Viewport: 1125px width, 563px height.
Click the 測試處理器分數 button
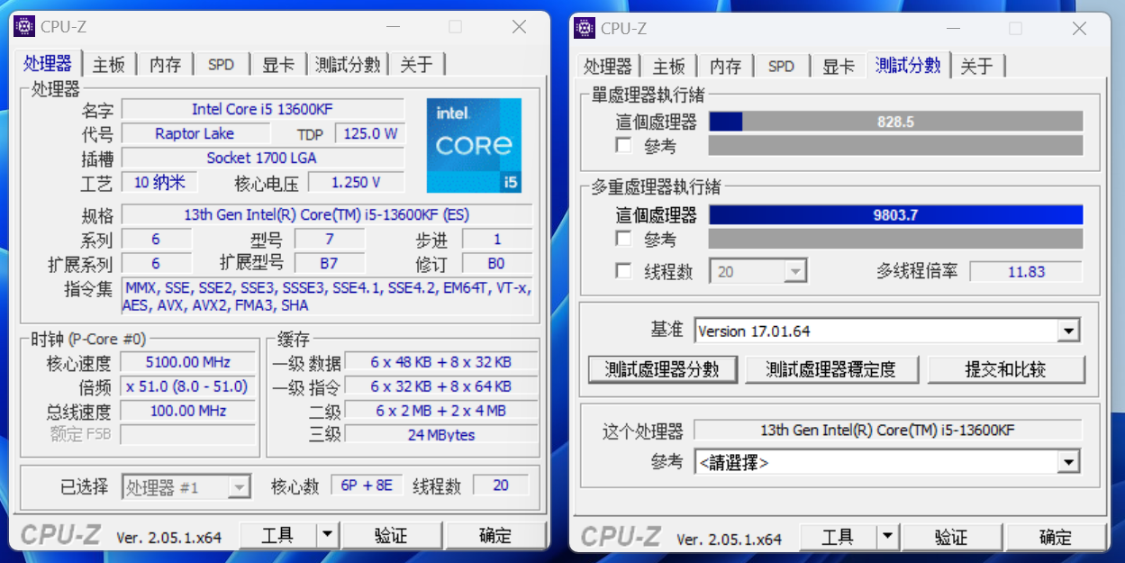coord(662,369)
